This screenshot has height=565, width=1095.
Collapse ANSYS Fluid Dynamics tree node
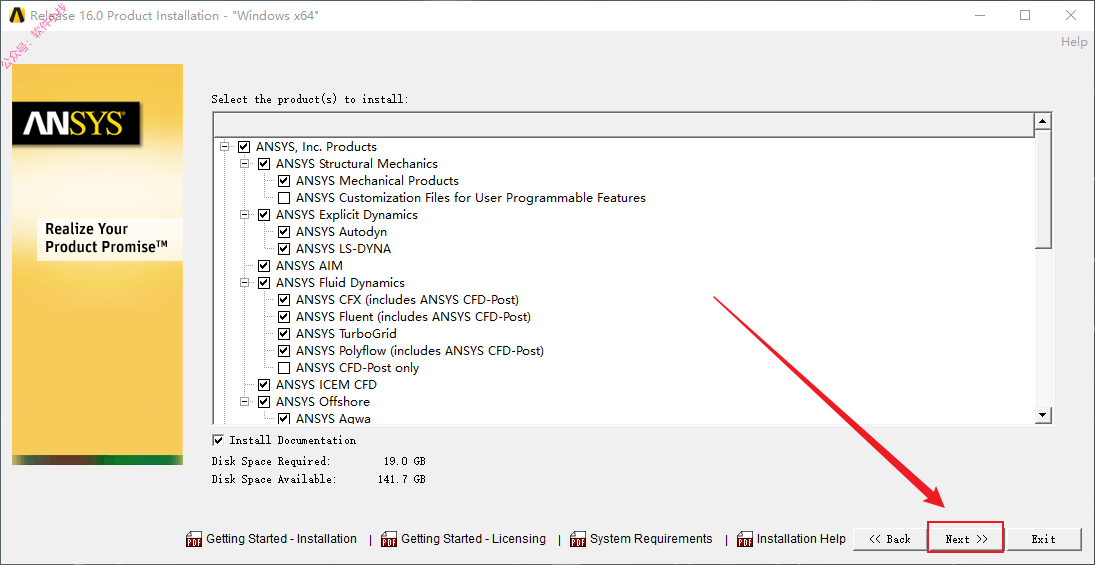tap(244, 283)
